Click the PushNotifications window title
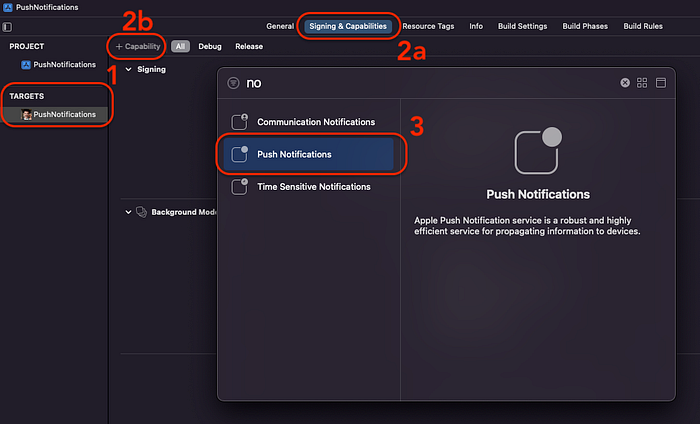 tap(47, 7)
